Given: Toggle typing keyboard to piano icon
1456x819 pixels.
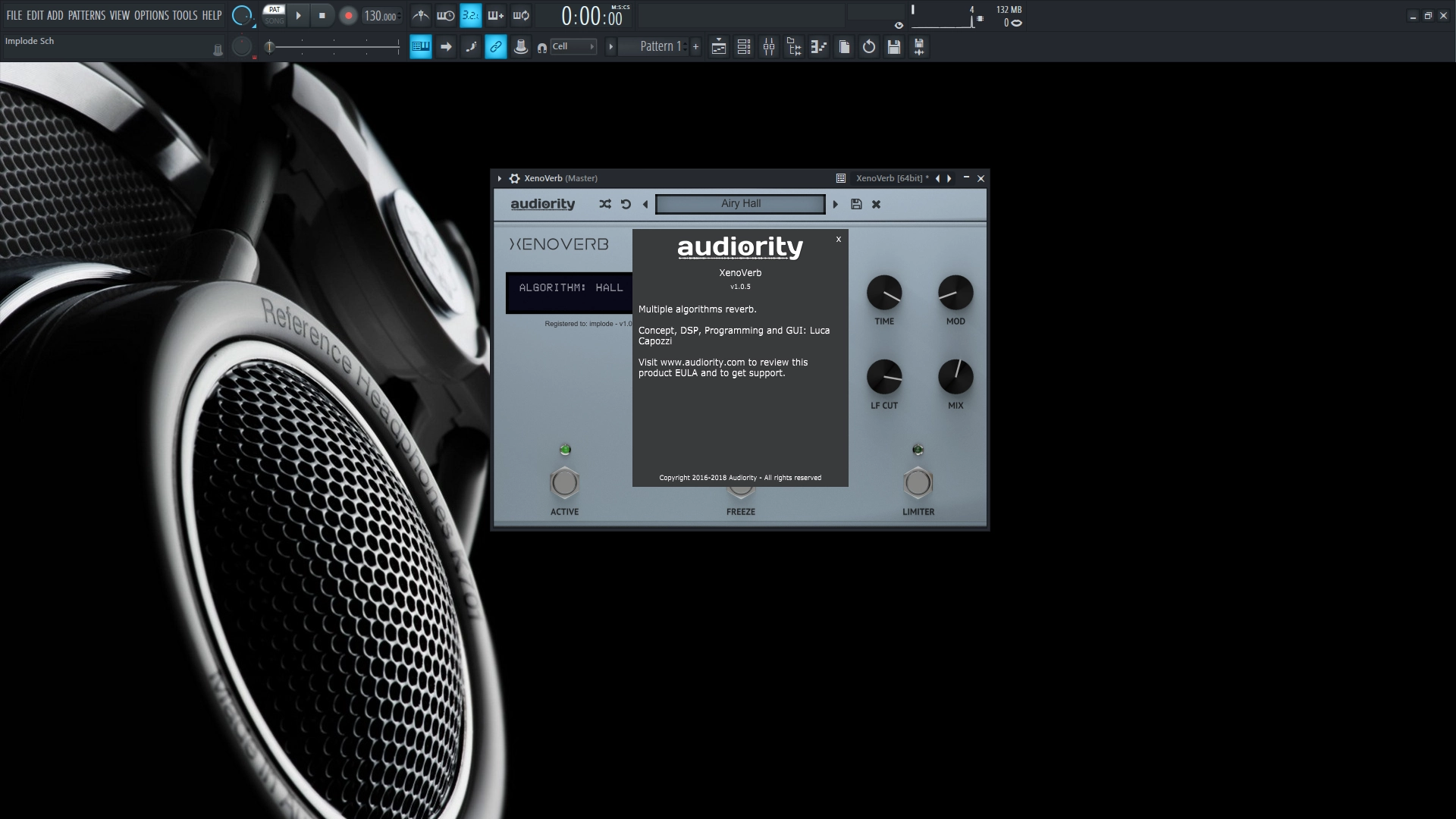Looking at the screenshot, I should [x=421, y=47].
